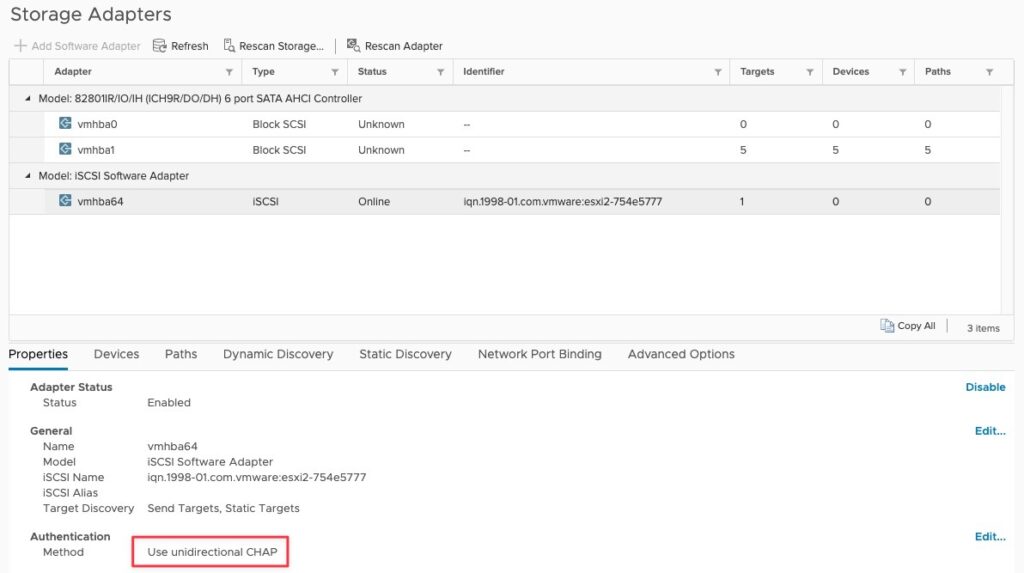
Task: Click the iSCSI Name value in General
Action: [x=257, y=477]
